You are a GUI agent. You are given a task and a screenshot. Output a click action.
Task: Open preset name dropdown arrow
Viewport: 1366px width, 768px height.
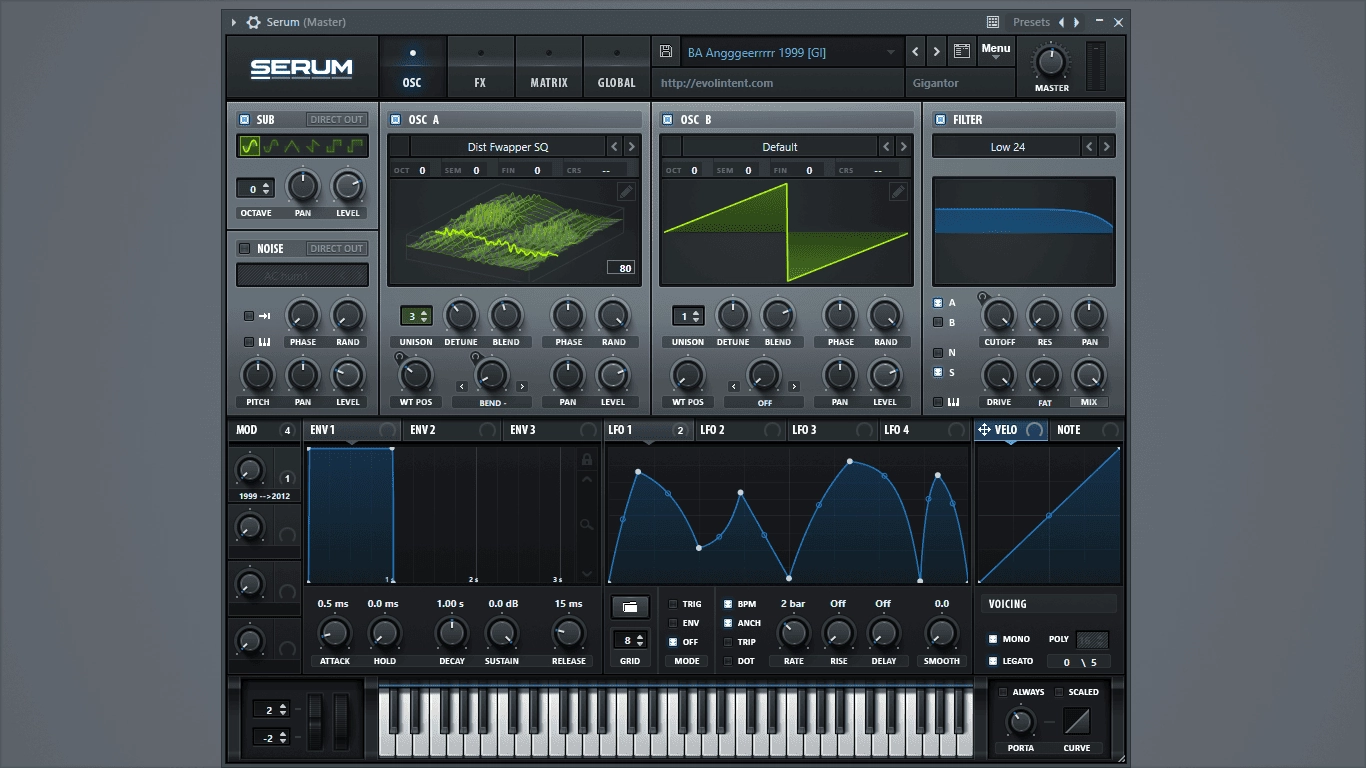[891, 52]
